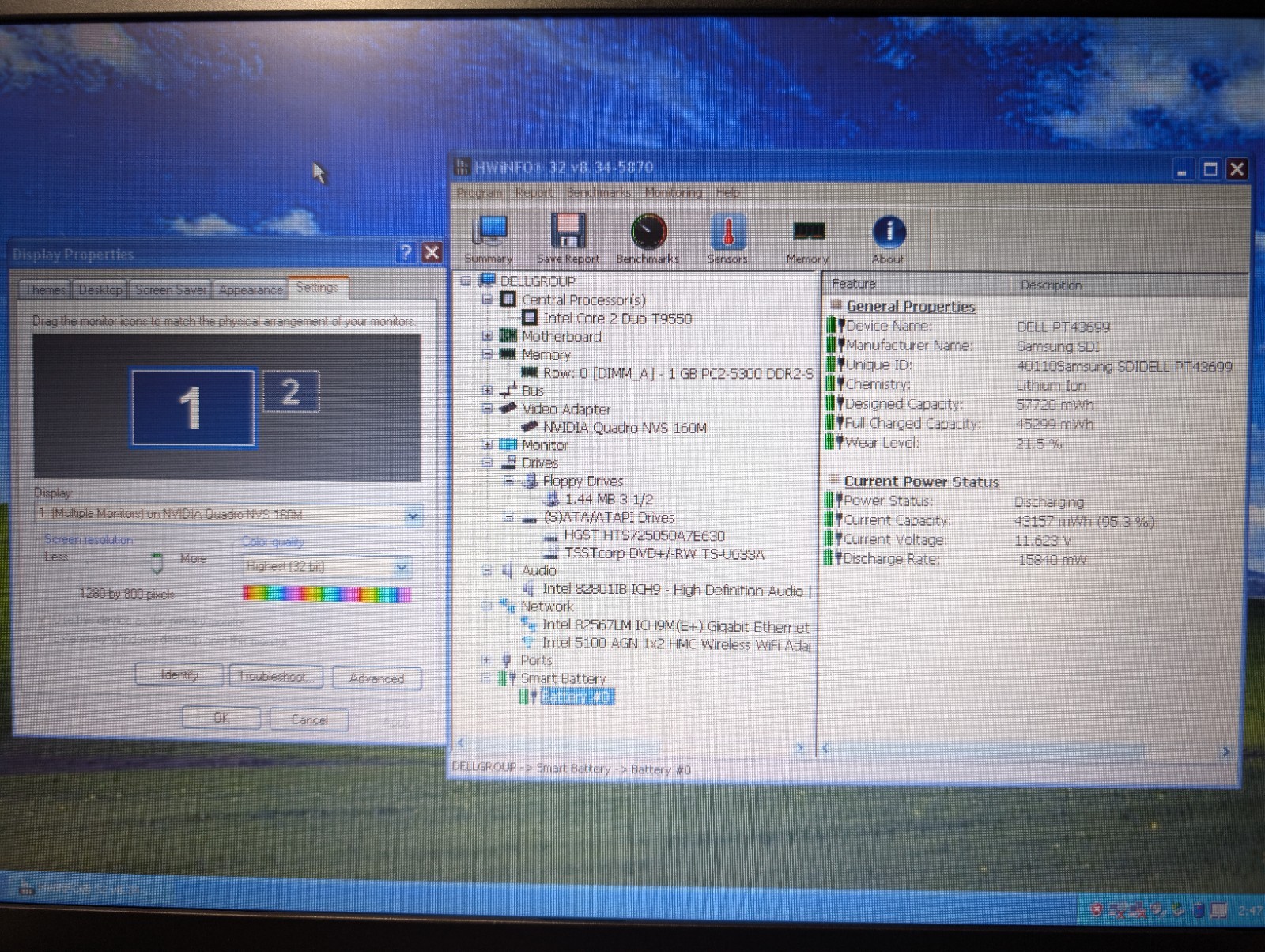Click the Bus icon in the tree
The height and width of the screenshot is (952, 1265).
click(x=508, y=390)
